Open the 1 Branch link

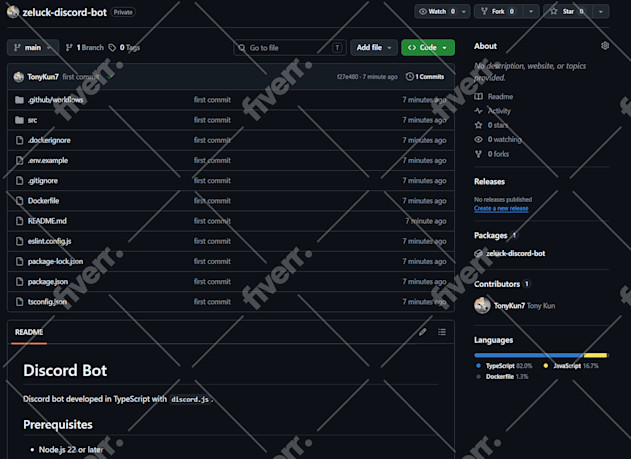pos(85,47)
